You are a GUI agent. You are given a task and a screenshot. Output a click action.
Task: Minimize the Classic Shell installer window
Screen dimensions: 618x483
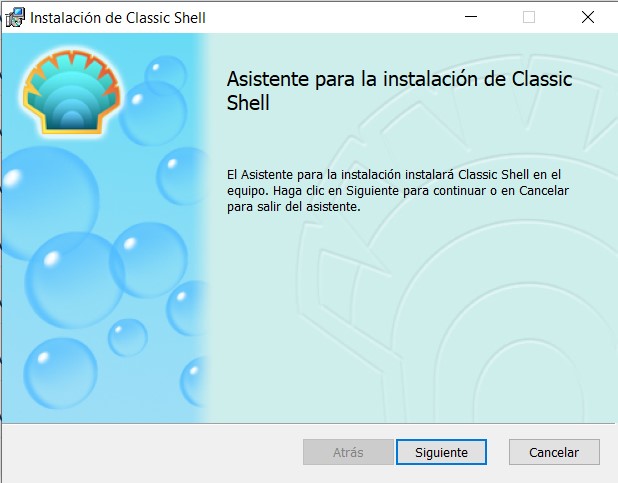[471, 17]
